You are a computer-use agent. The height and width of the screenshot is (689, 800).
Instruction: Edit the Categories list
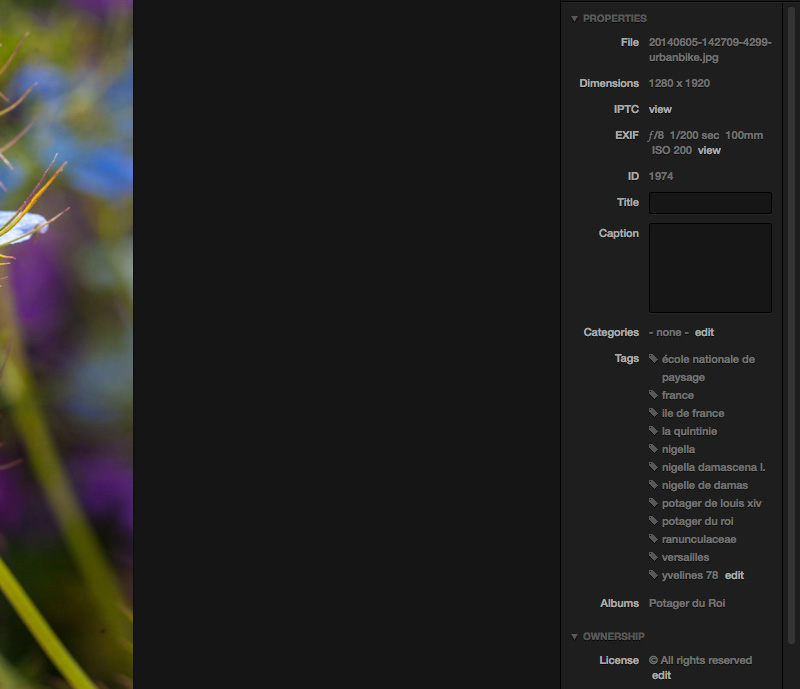[704, 332]
